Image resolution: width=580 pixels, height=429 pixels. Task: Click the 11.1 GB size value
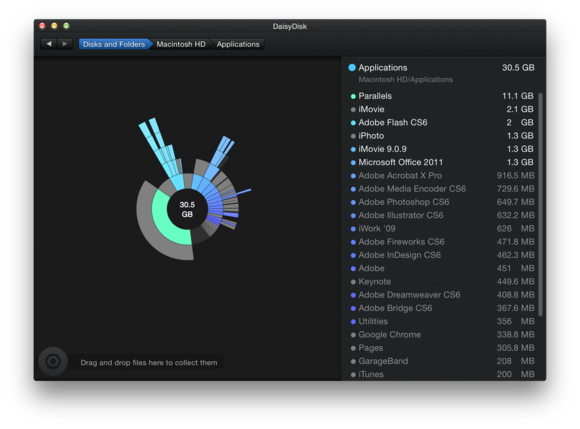coord(517,96)
